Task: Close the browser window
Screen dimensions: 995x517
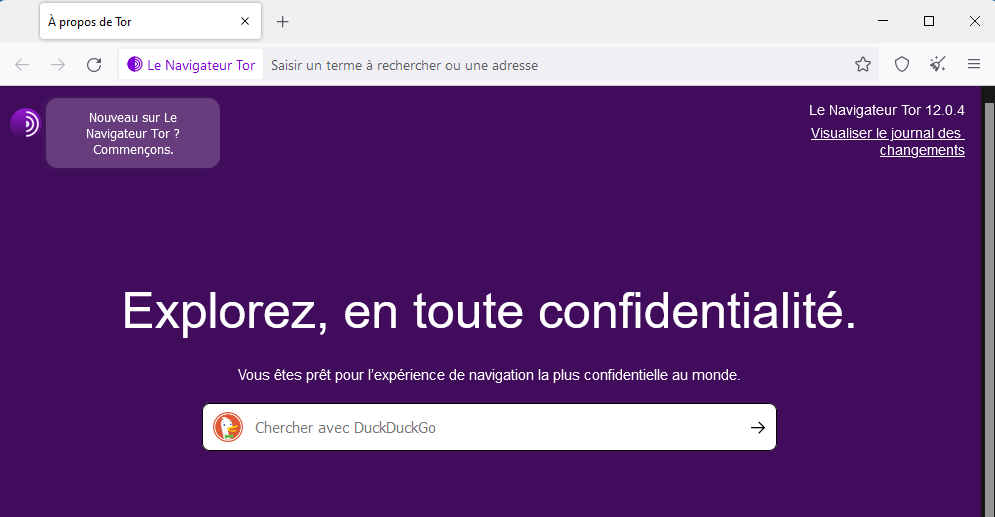Action: click(x=975, y=21)
